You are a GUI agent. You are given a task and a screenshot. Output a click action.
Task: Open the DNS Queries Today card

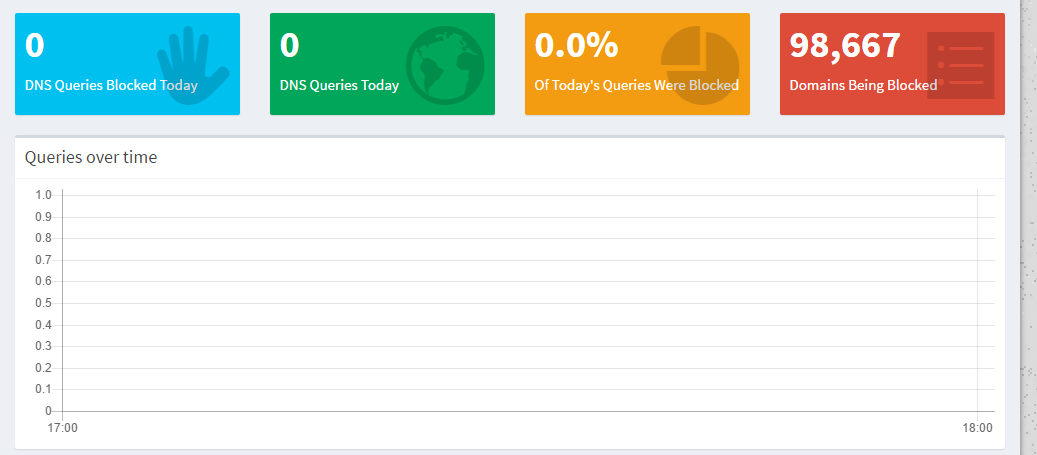[x=382, y=64]
